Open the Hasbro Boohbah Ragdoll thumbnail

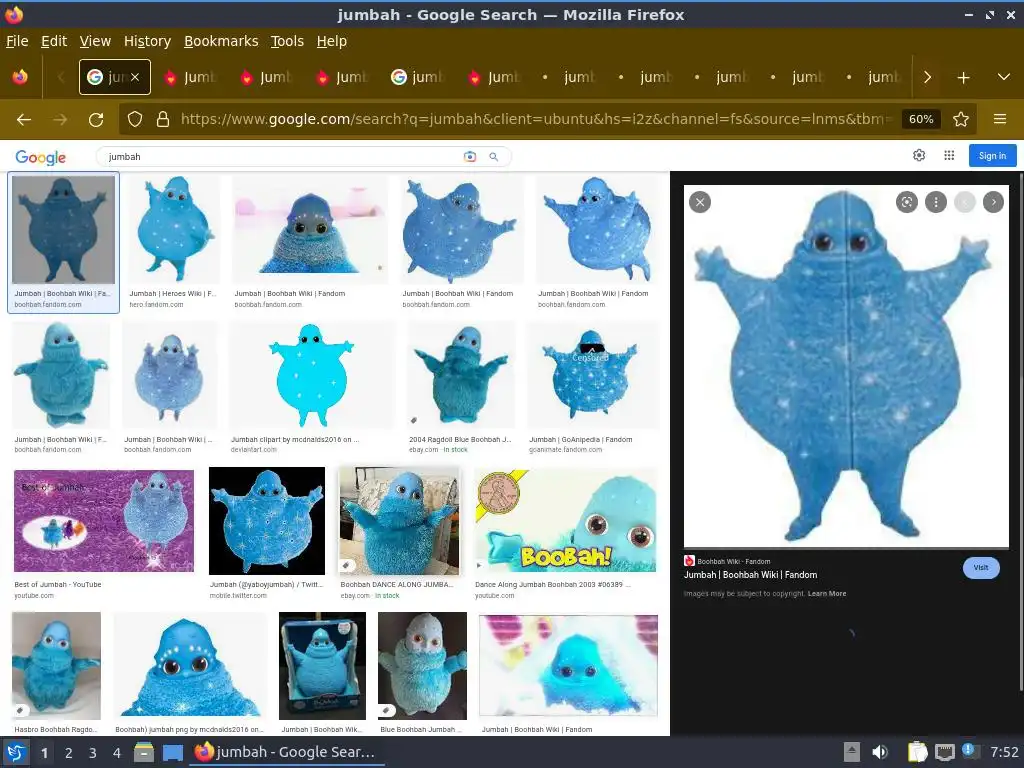[56, 665]
